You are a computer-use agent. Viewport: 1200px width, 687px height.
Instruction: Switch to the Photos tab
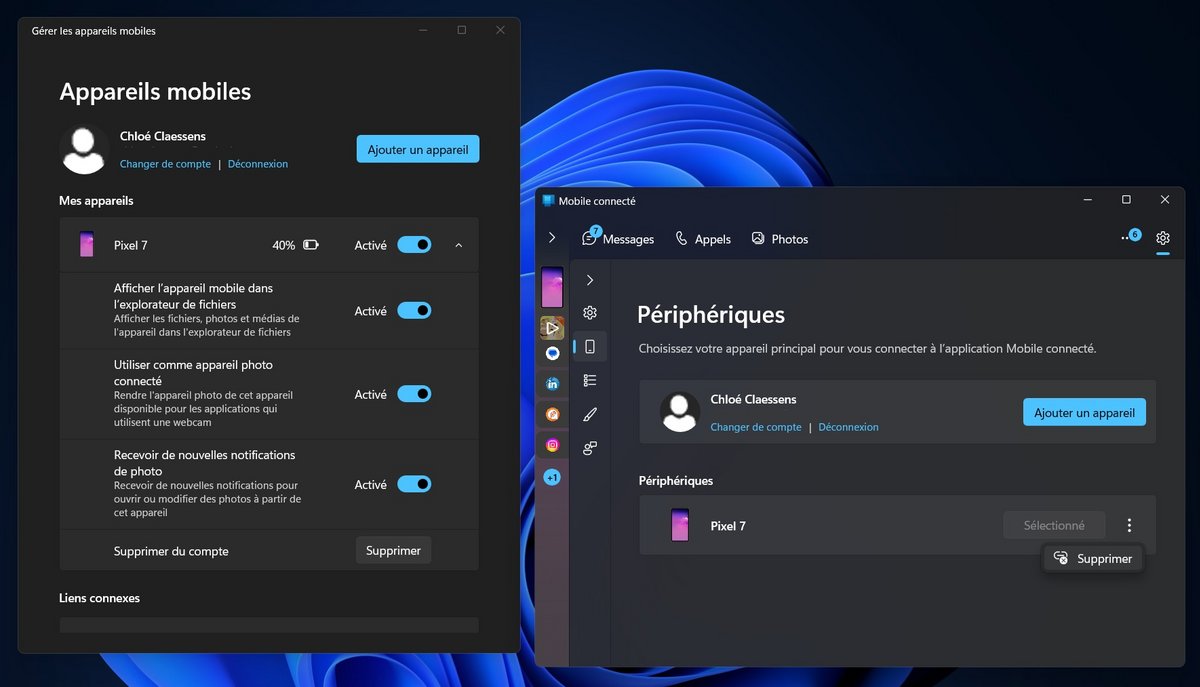(779, 239)
